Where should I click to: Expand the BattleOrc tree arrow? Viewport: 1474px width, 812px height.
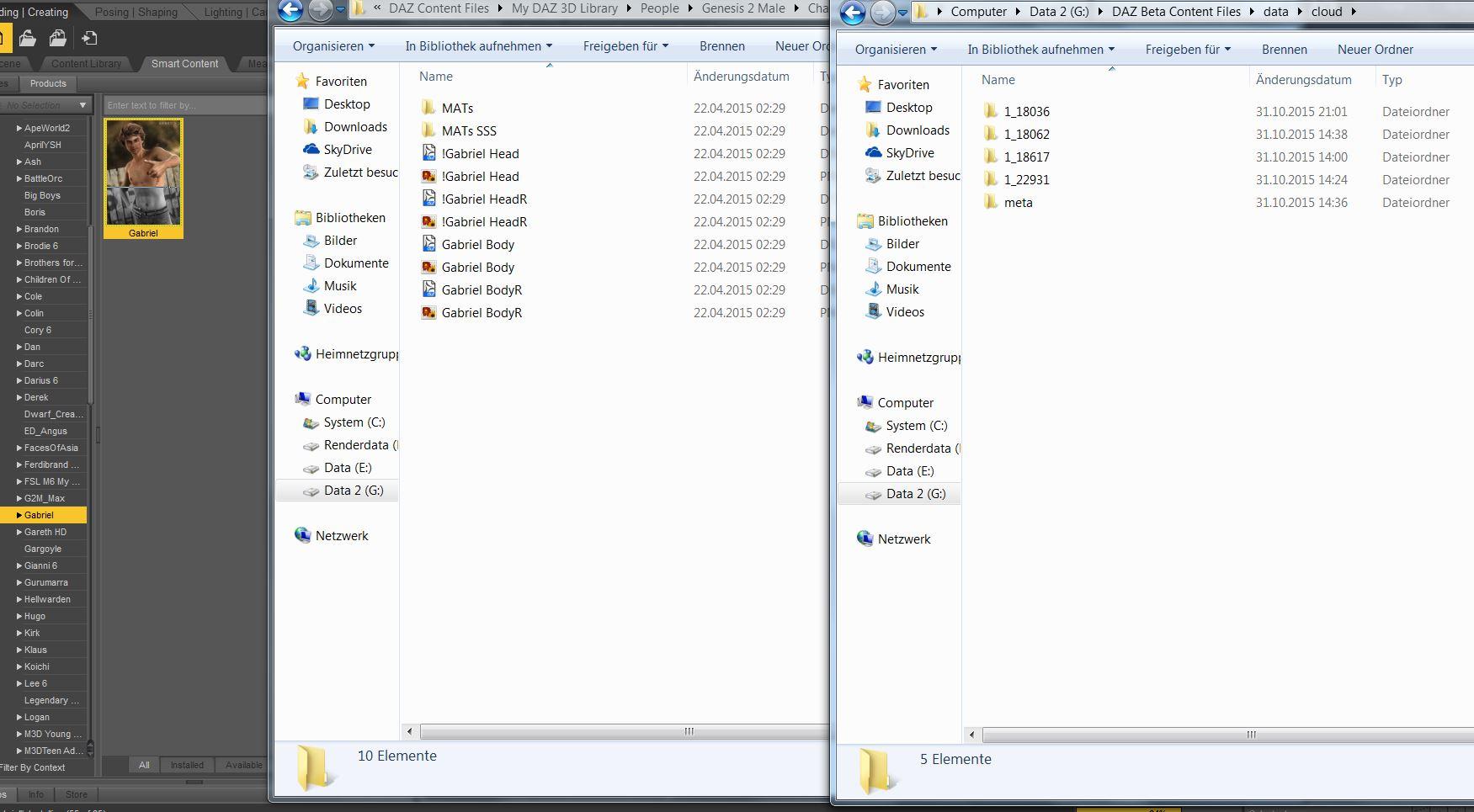tap(19, 178)
